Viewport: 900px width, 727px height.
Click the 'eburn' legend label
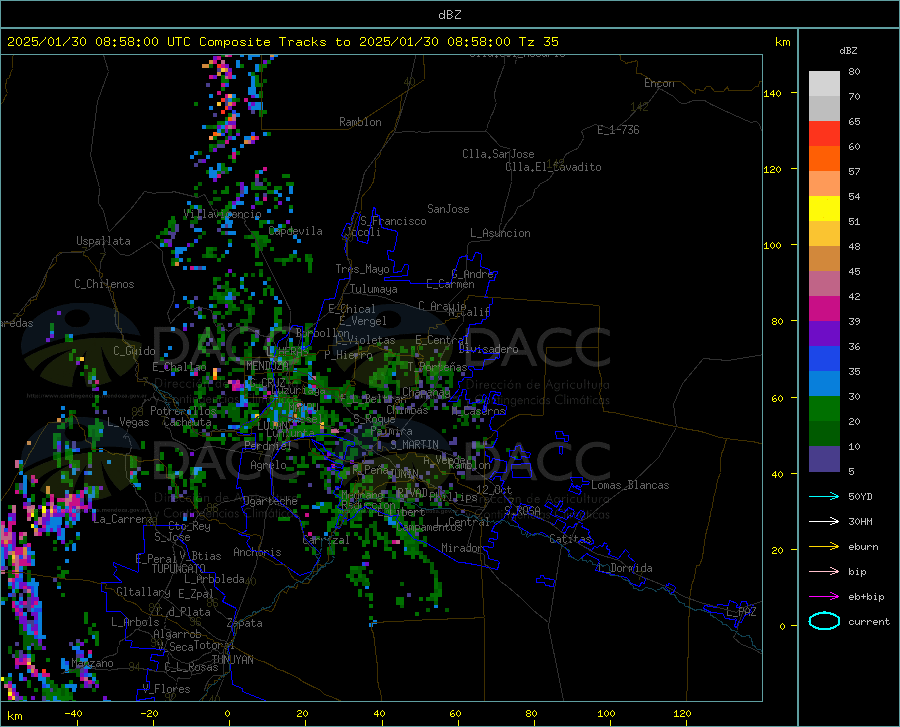(x=863, y=547)
